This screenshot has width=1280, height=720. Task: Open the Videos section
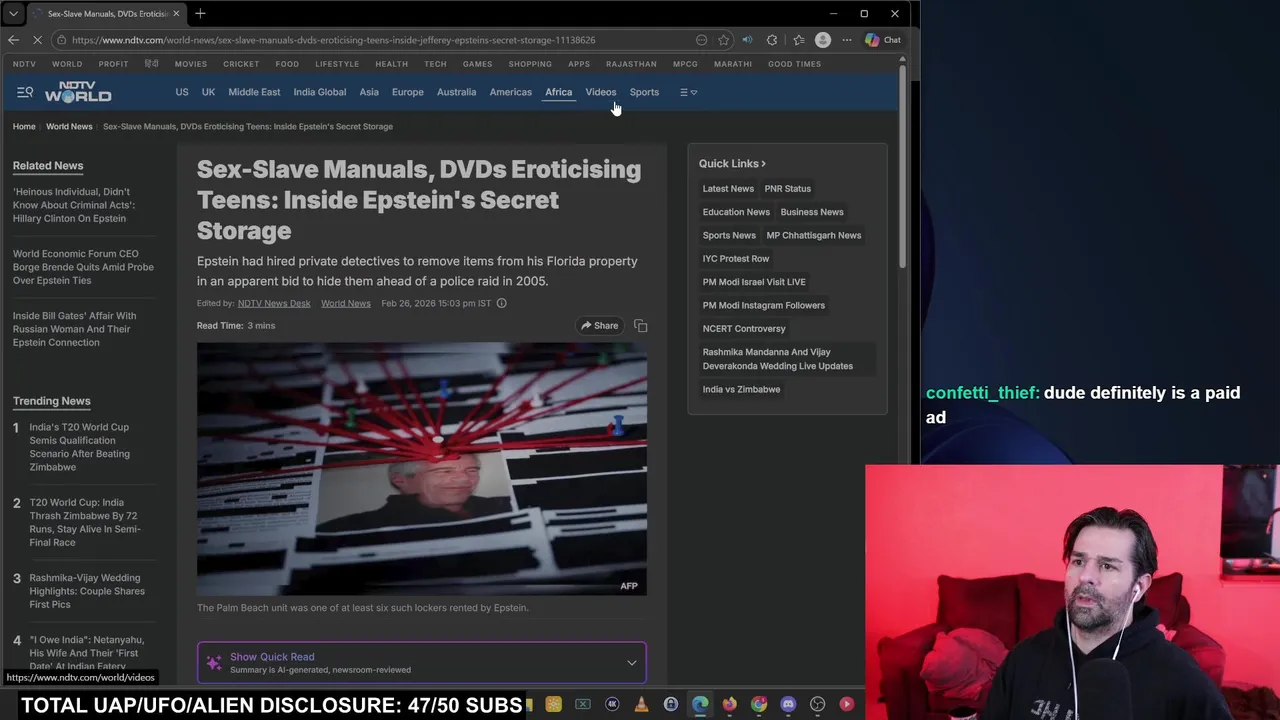tap(601, 92)
